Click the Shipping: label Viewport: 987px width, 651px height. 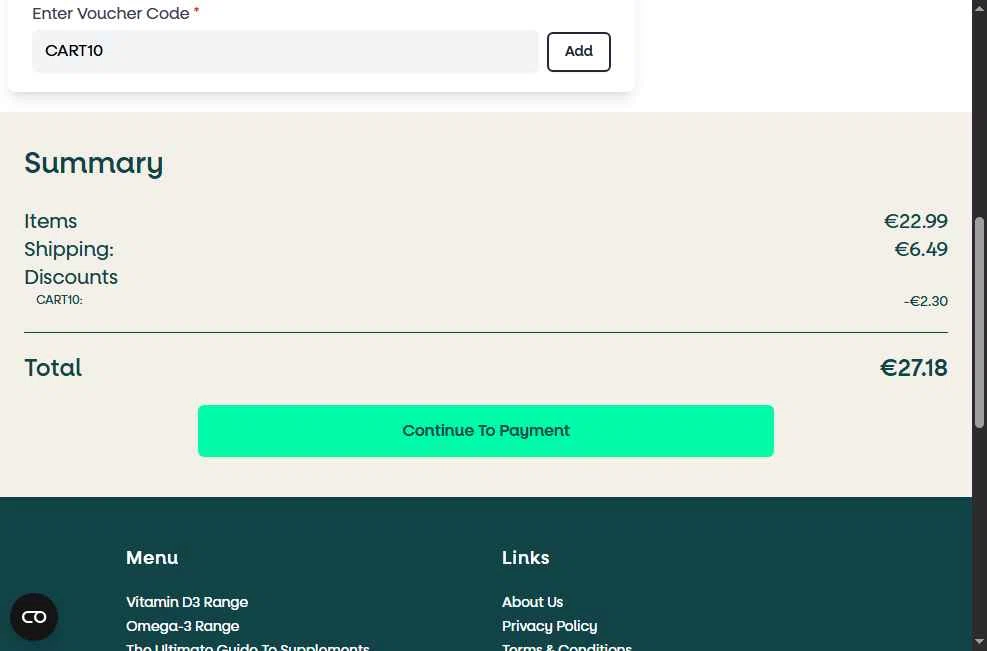[69, 249]
